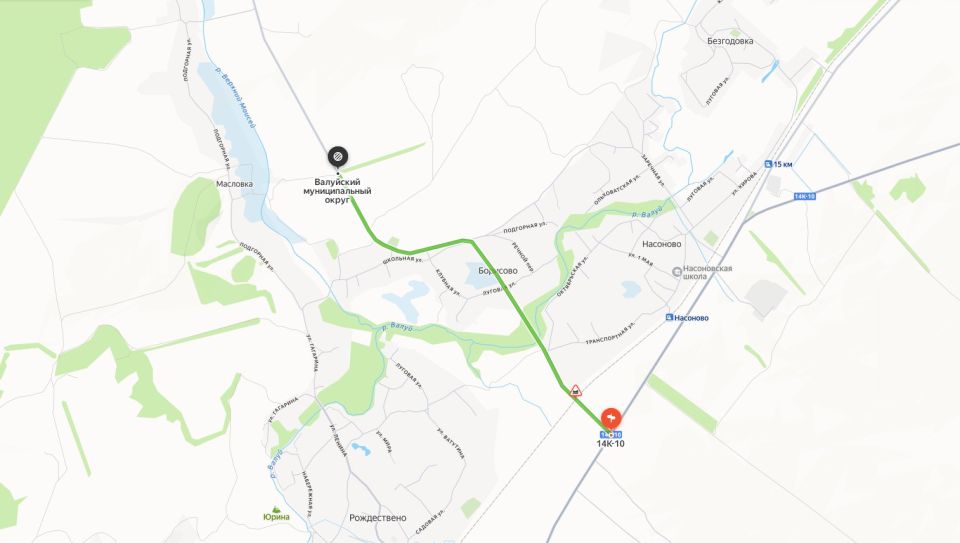960x543 pixels.
Task: Click the black route start pin marker
Action: [x=337, y=157]
